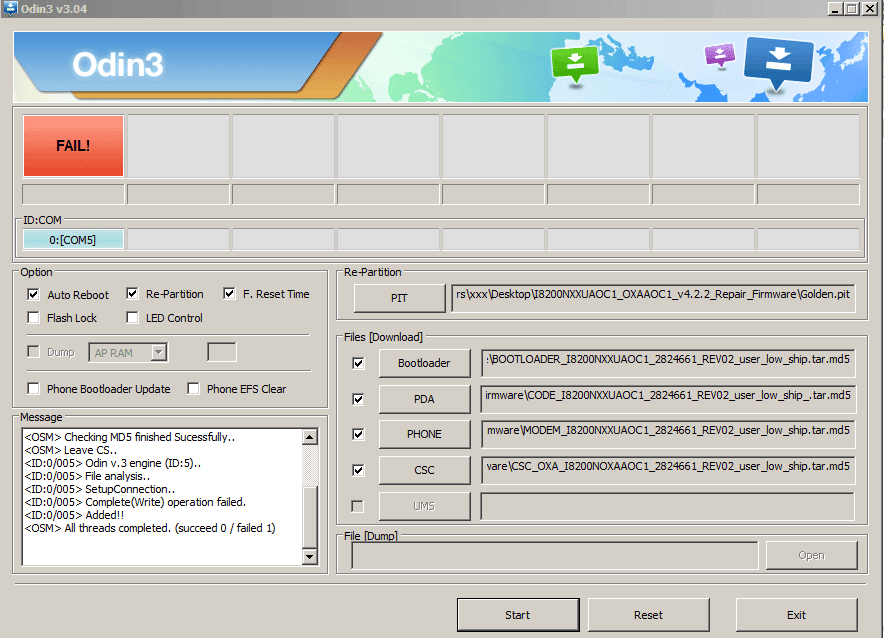Click the Bootloader file button
884x638 pixels.
pyautogui.click(x=424, y=363)
